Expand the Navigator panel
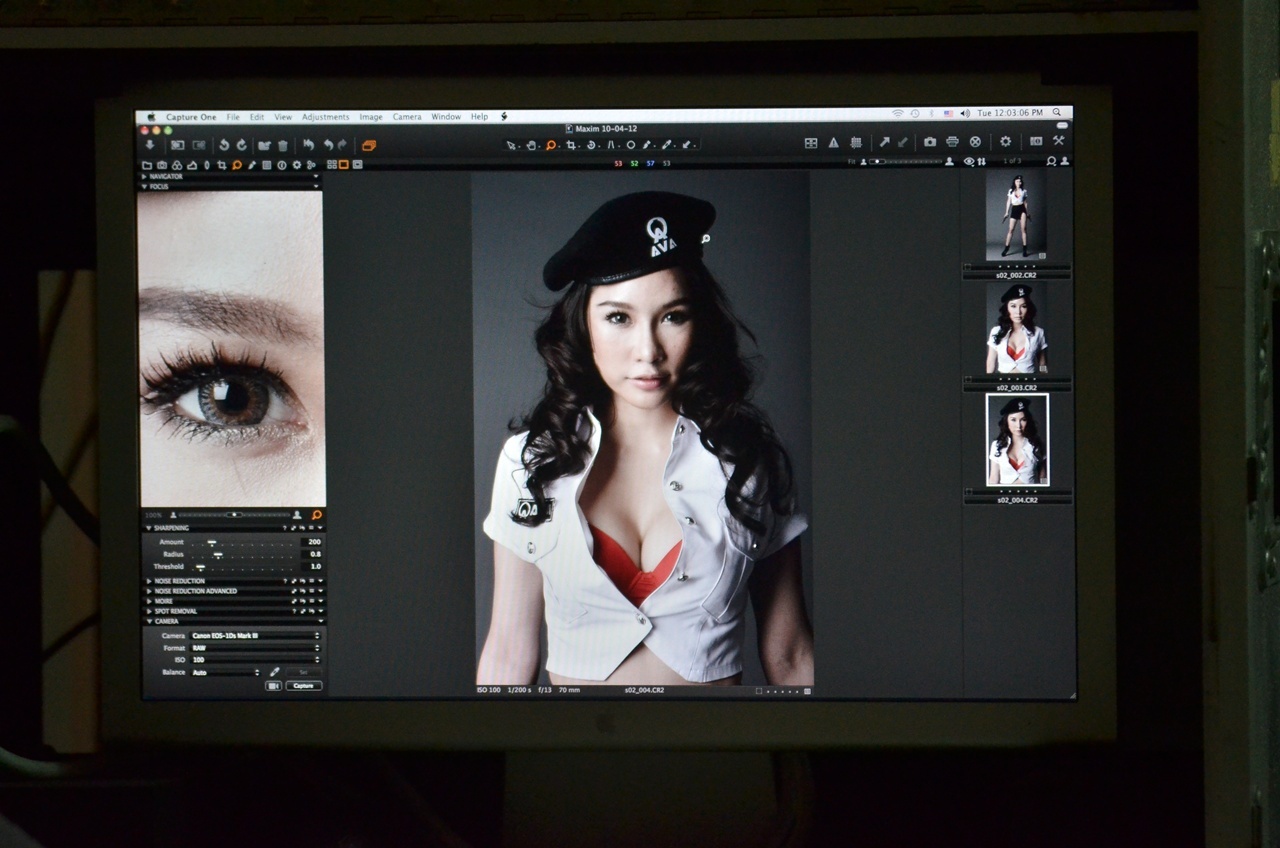Image resolution: width=1280 pixels, height=848 pixels. (x=143, y=176)
